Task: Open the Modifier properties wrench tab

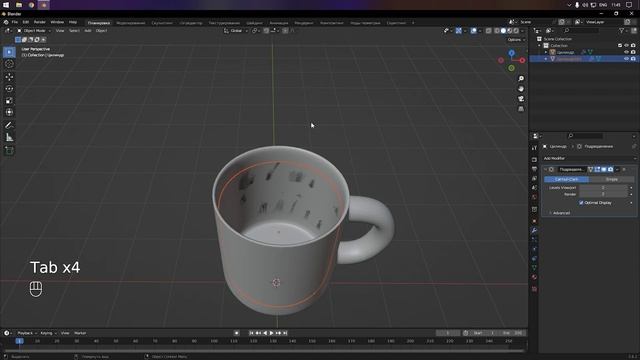Action: point(534,231)
